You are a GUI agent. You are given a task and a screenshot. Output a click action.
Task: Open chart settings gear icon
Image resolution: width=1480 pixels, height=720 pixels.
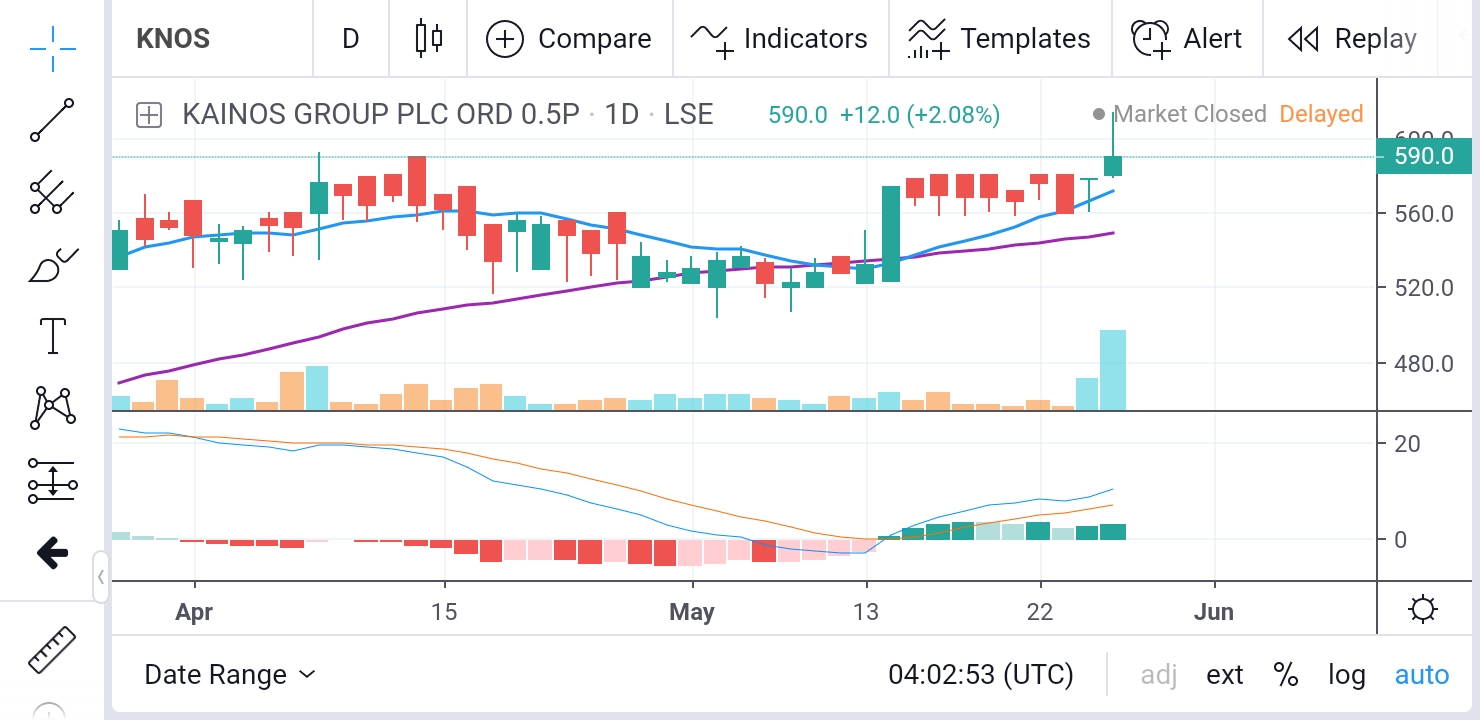coord(1422,609)
